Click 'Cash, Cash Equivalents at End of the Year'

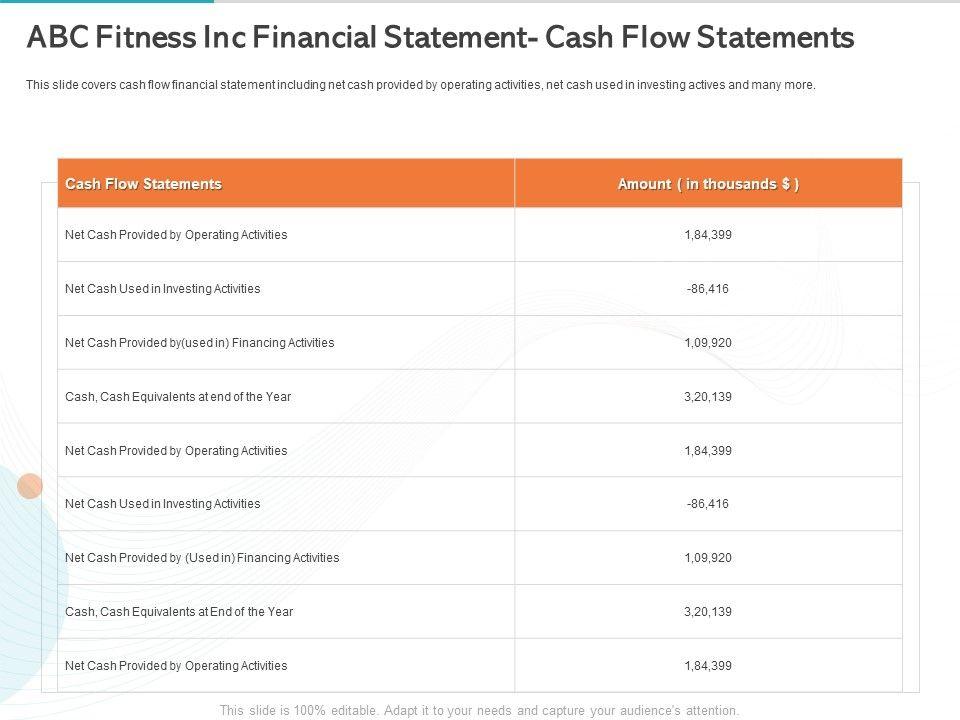coord(179,612)
